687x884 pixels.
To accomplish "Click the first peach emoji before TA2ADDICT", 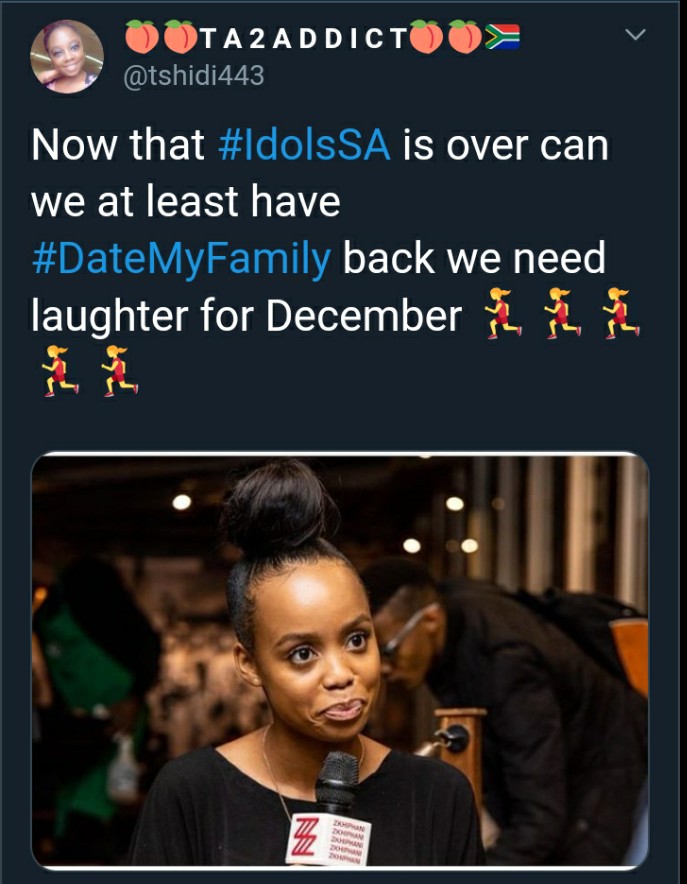I will pyautogui.click(x=141, y=37).
